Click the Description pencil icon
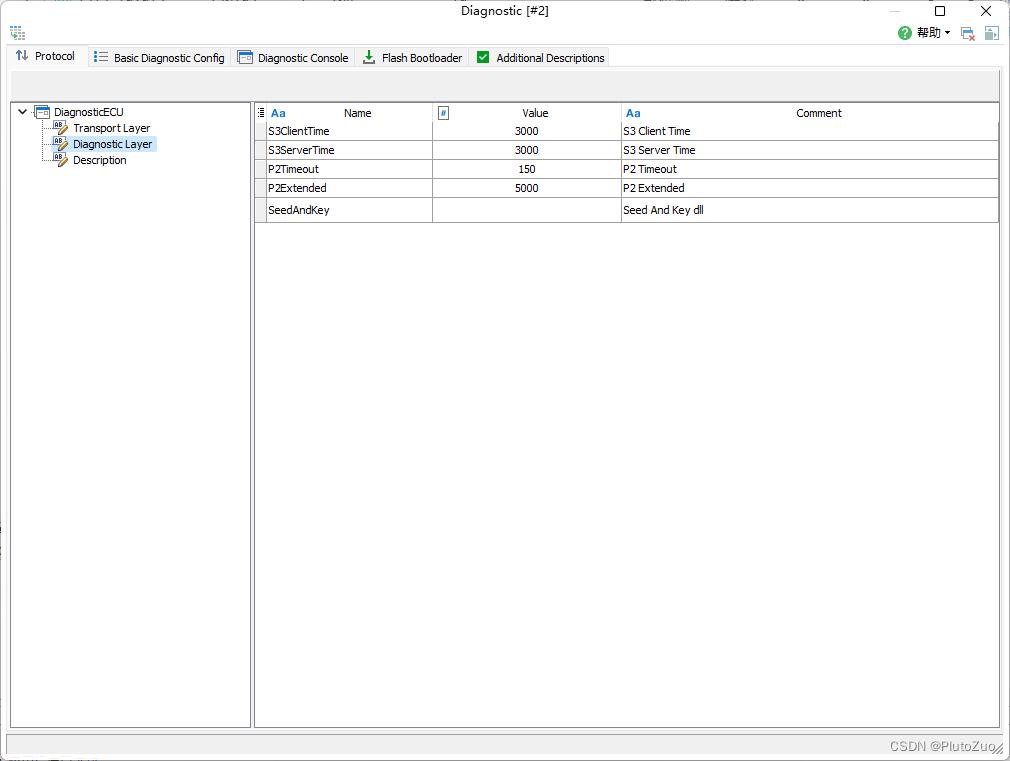1010x761 pixels. click(x=61, y=160)
